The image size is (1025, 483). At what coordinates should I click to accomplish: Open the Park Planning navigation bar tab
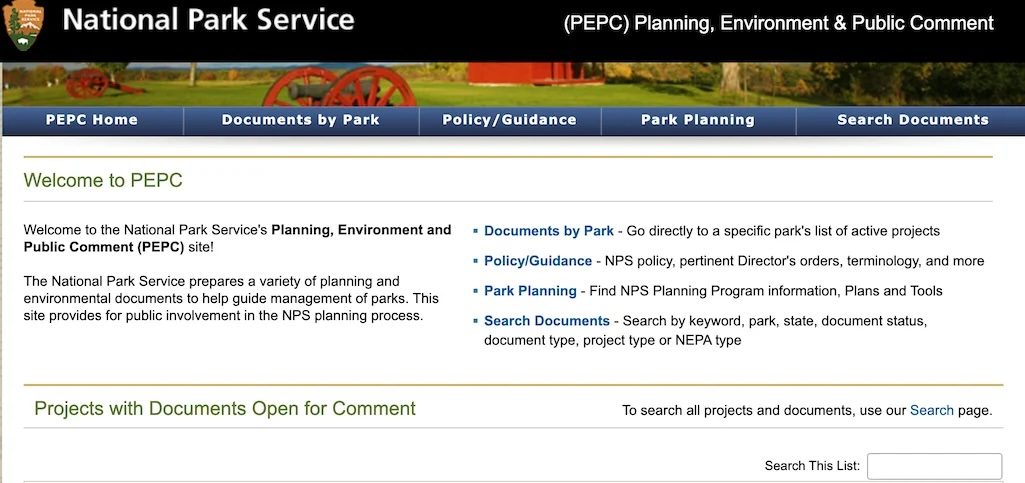click(x=697, y=120)
